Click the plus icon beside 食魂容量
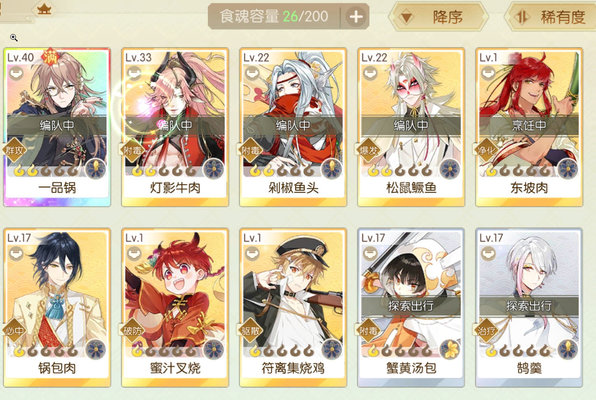This screenshot has width=596, height=400. point(356,17)
